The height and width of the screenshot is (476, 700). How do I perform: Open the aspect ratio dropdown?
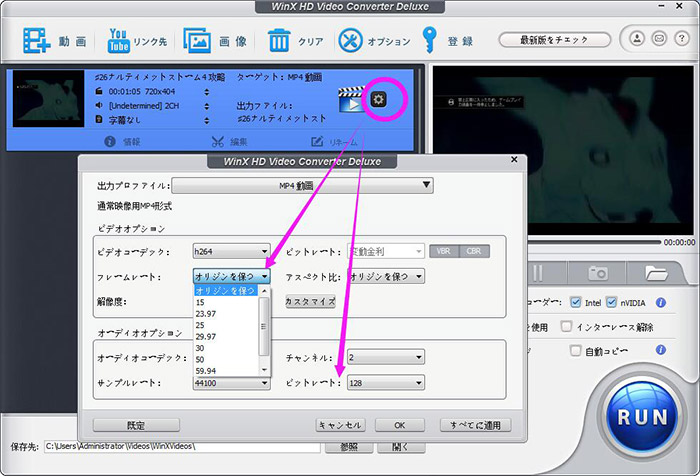coord(386,276)
